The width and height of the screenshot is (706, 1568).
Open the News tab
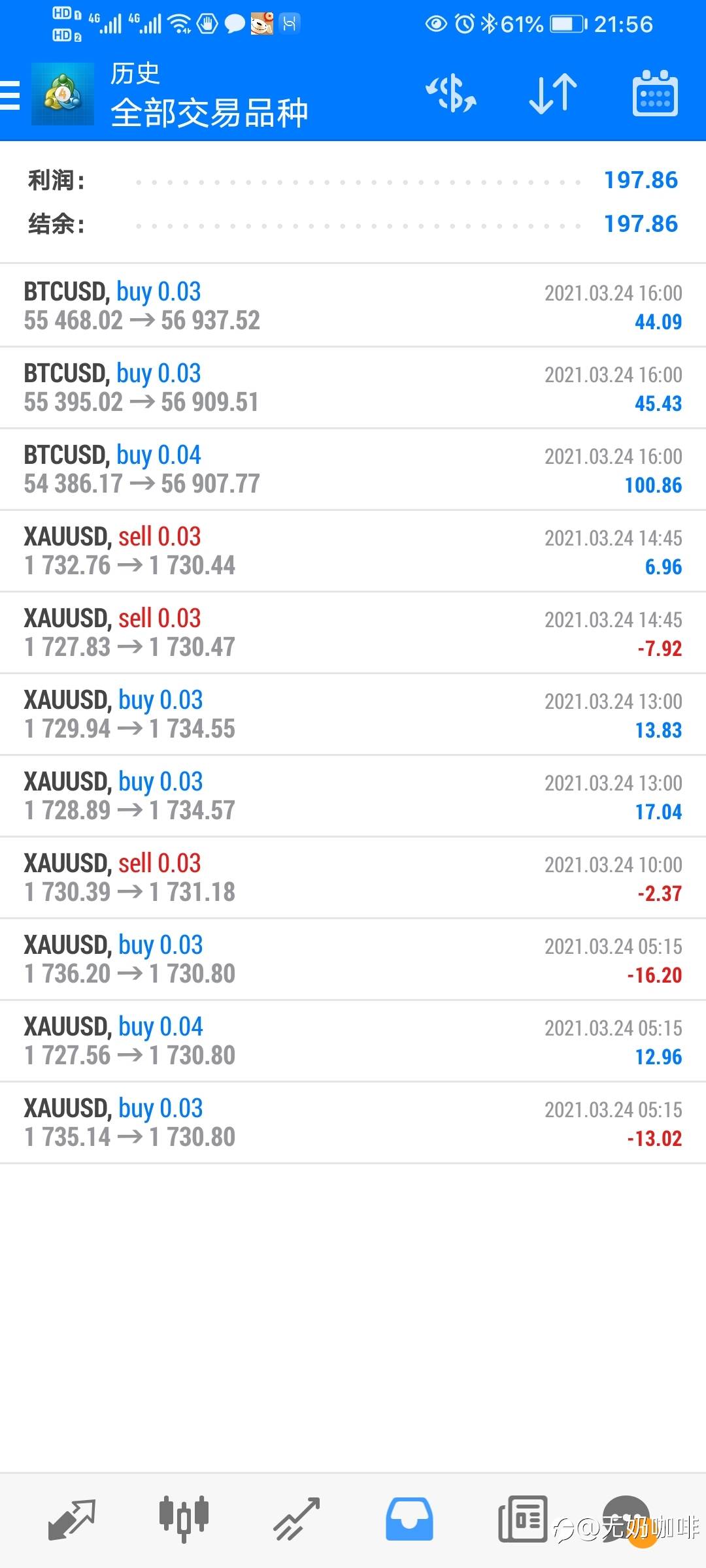tap(522, 1518)
